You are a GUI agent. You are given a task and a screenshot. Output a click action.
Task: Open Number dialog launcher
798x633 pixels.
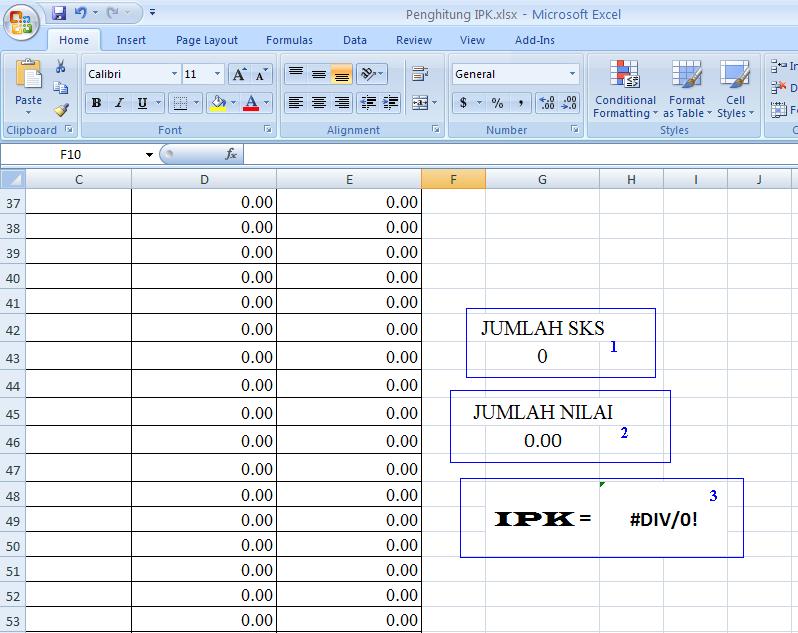click(575, 129)
